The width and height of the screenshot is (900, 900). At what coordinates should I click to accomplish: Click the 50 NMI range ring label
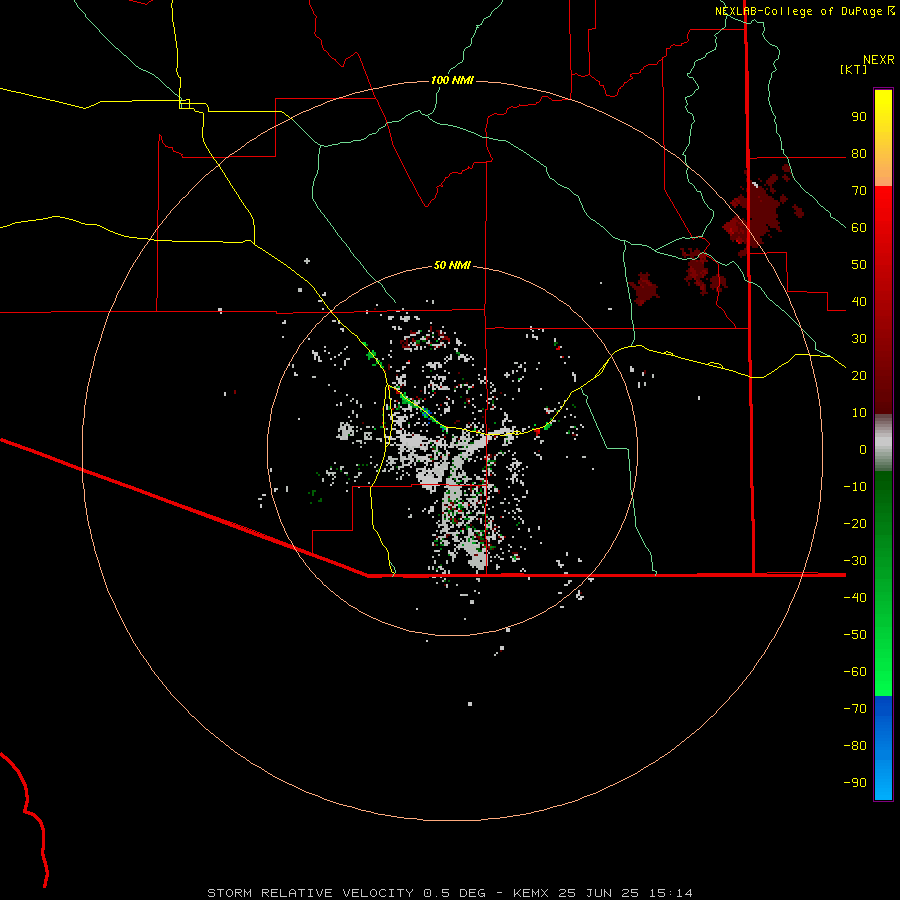pos(452,265)
